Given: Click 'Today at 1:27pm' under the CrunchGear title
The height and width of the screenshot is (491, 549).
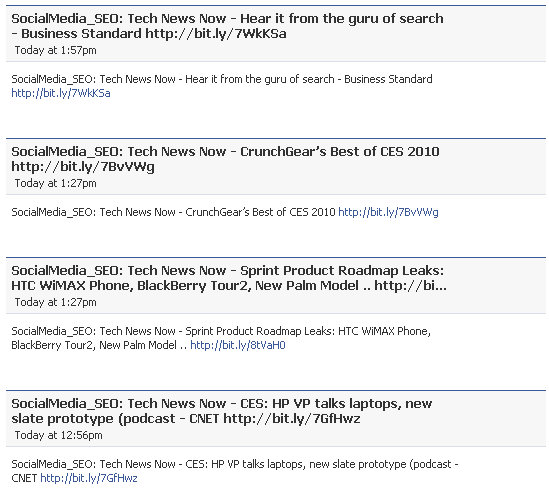Looking at the screenshot, I should tap(55, 184).
